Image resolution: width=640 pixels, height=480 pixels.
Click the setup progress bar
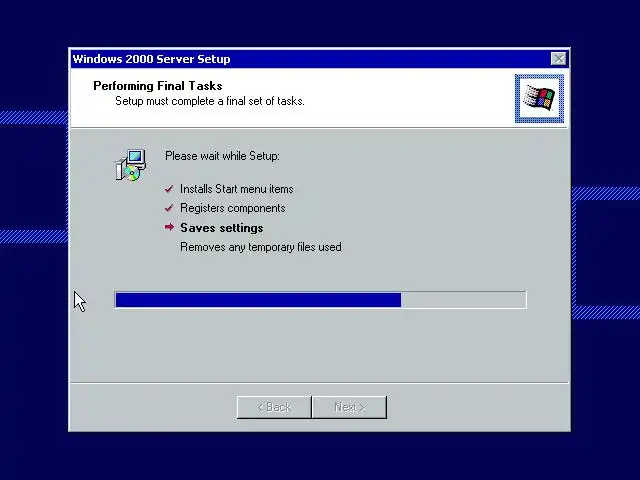pos(320,300)
